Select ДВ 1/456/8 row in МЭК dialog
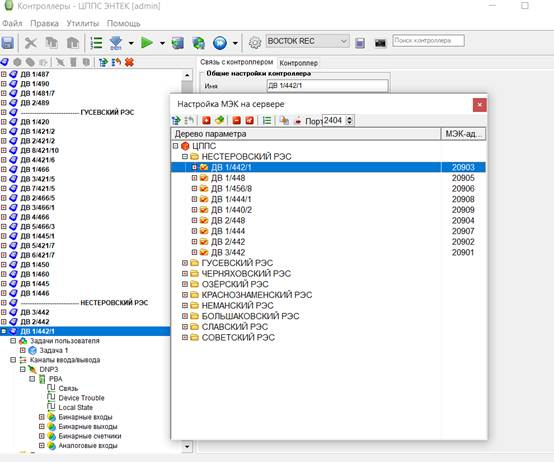 (328, 189)
